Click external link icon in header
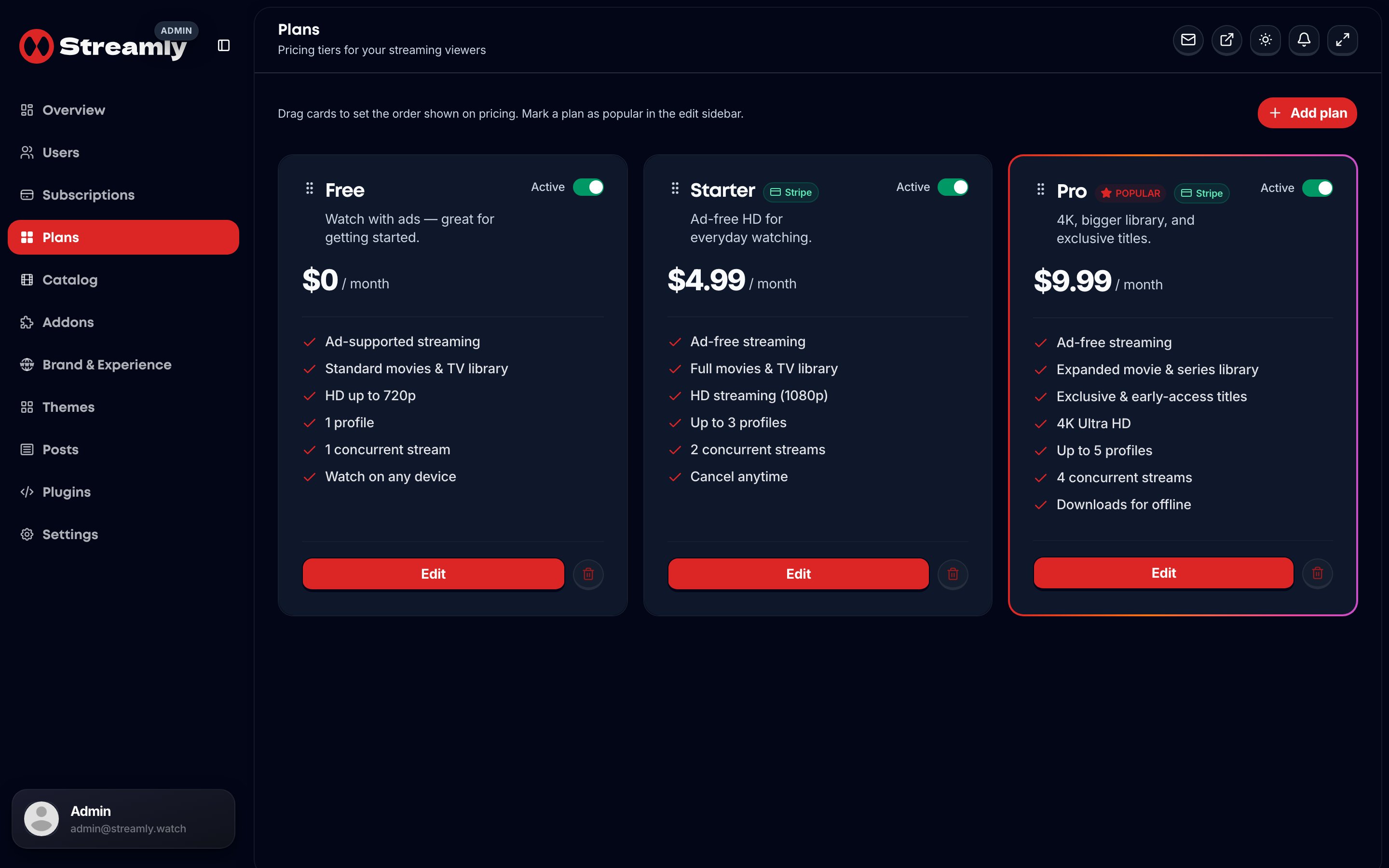Screen dimensions: 1389x868 click(1226, 40)
